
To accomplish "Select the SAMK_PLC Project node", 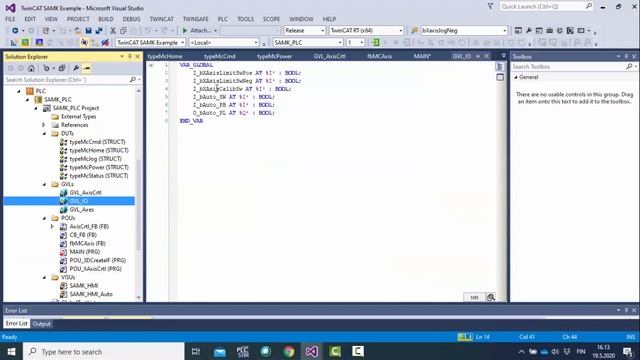I will point(76,108).
